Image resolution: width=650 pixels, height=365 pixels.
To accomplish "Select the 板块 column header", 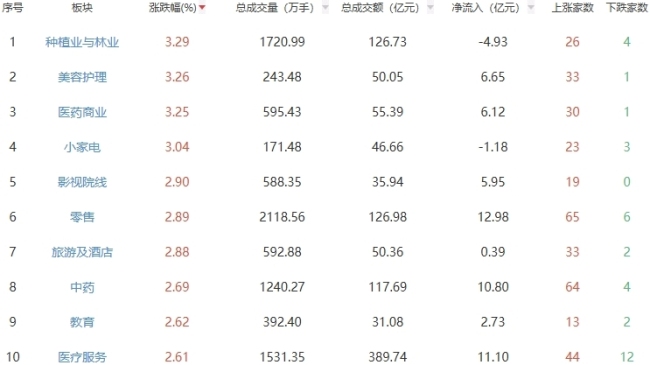I will (82, 7).
